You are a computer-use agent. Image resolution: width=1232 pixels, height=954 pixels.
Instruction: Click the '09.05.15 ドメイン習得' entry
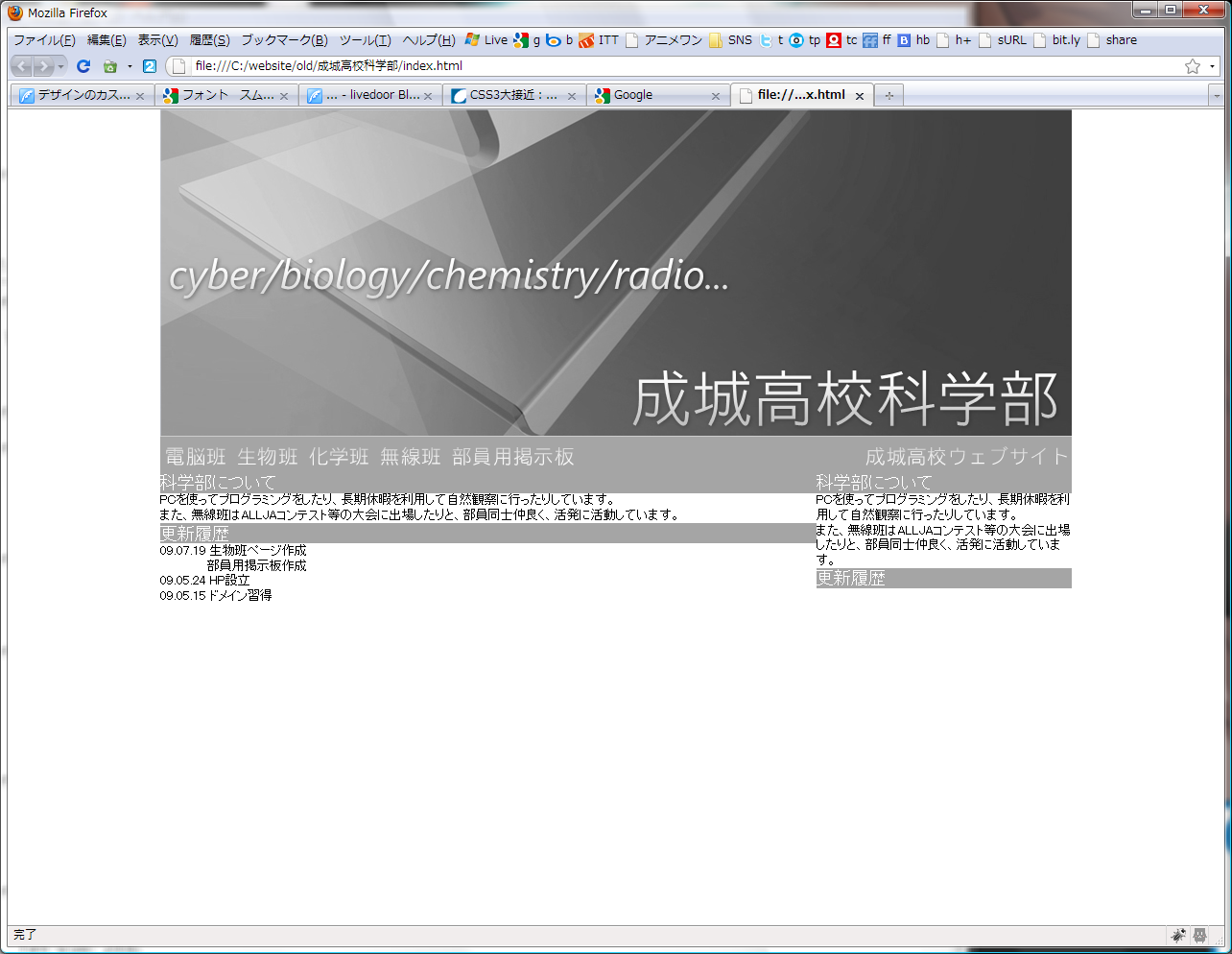click(216, 596)
